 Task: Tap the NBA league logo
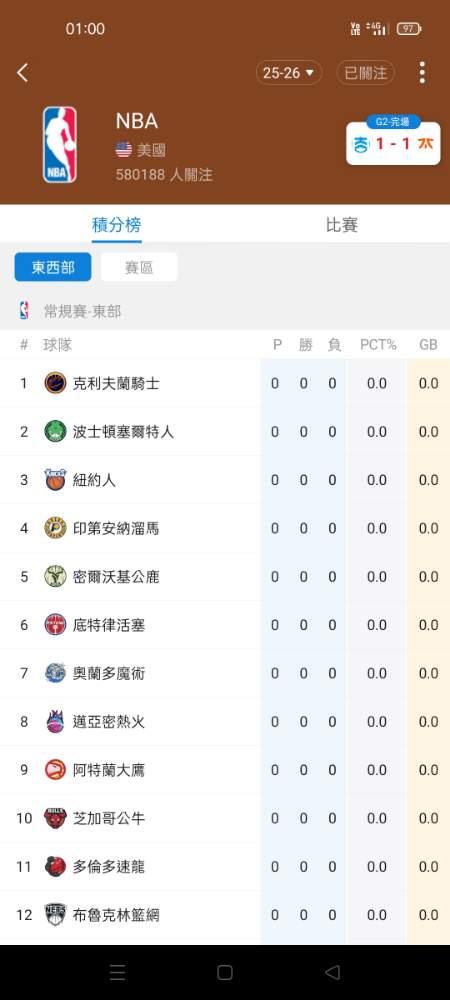[x=60, y=145]
